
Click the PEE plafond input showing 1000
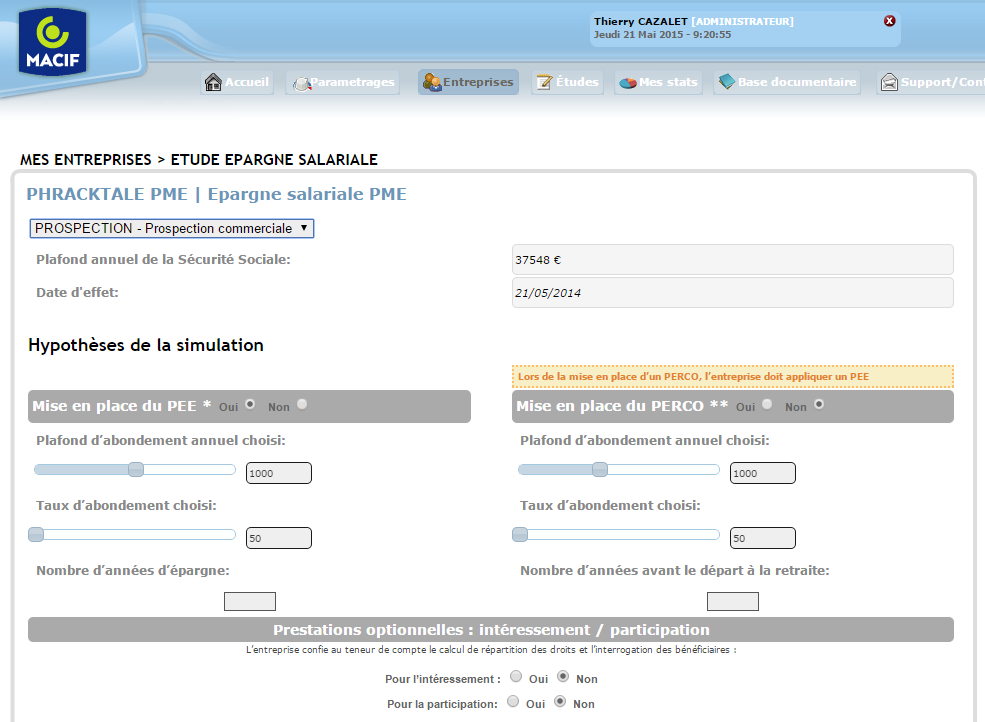(278, 472)
